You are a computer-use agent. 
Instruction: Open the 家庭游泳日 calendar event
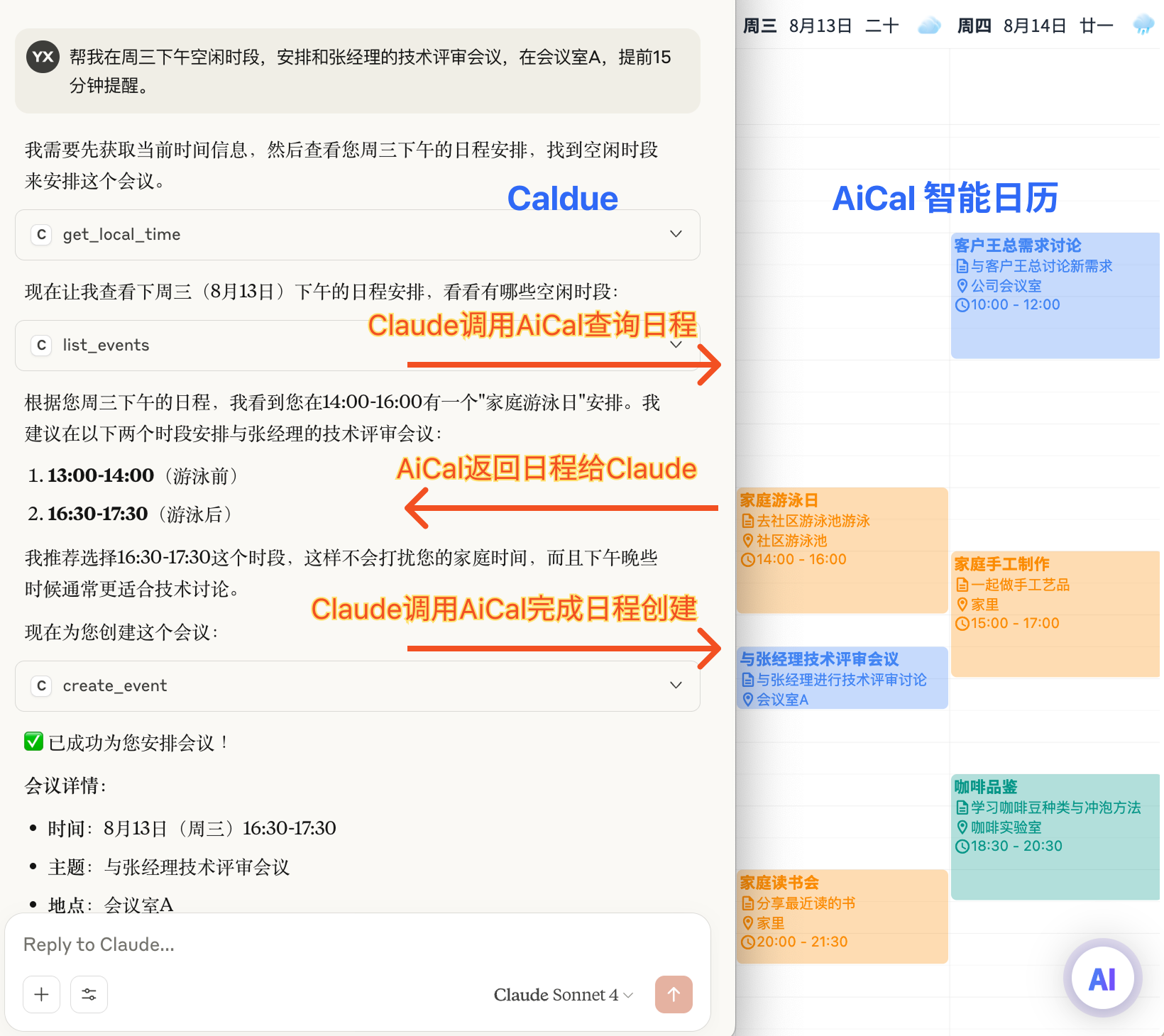(x=842, y=550)
